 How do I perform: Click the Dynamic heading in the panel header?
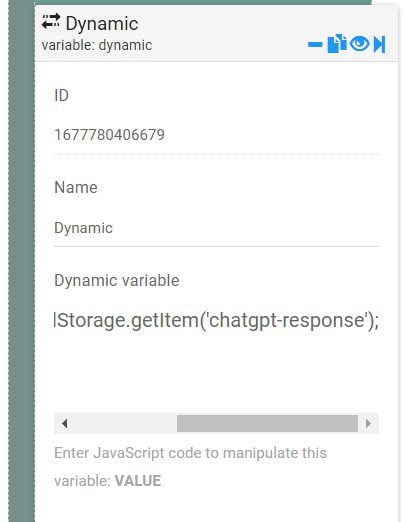coord(102,24)
